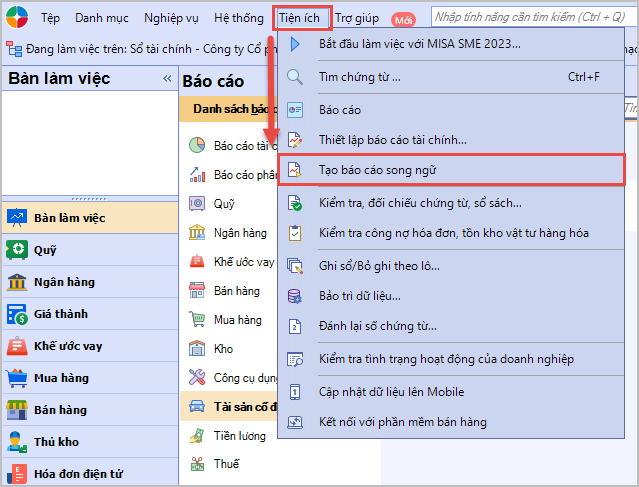Click the Ngân hàng bank icon in sidebar
Screen dimensions: 639x487
17,282
